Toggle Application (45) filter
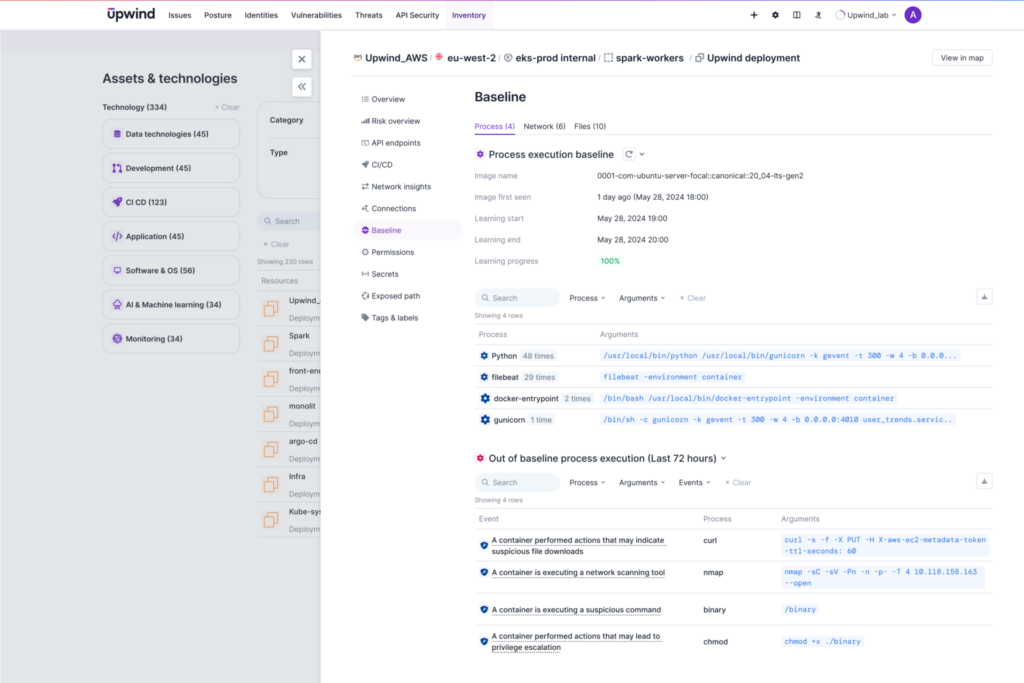 tap(171, 236)
